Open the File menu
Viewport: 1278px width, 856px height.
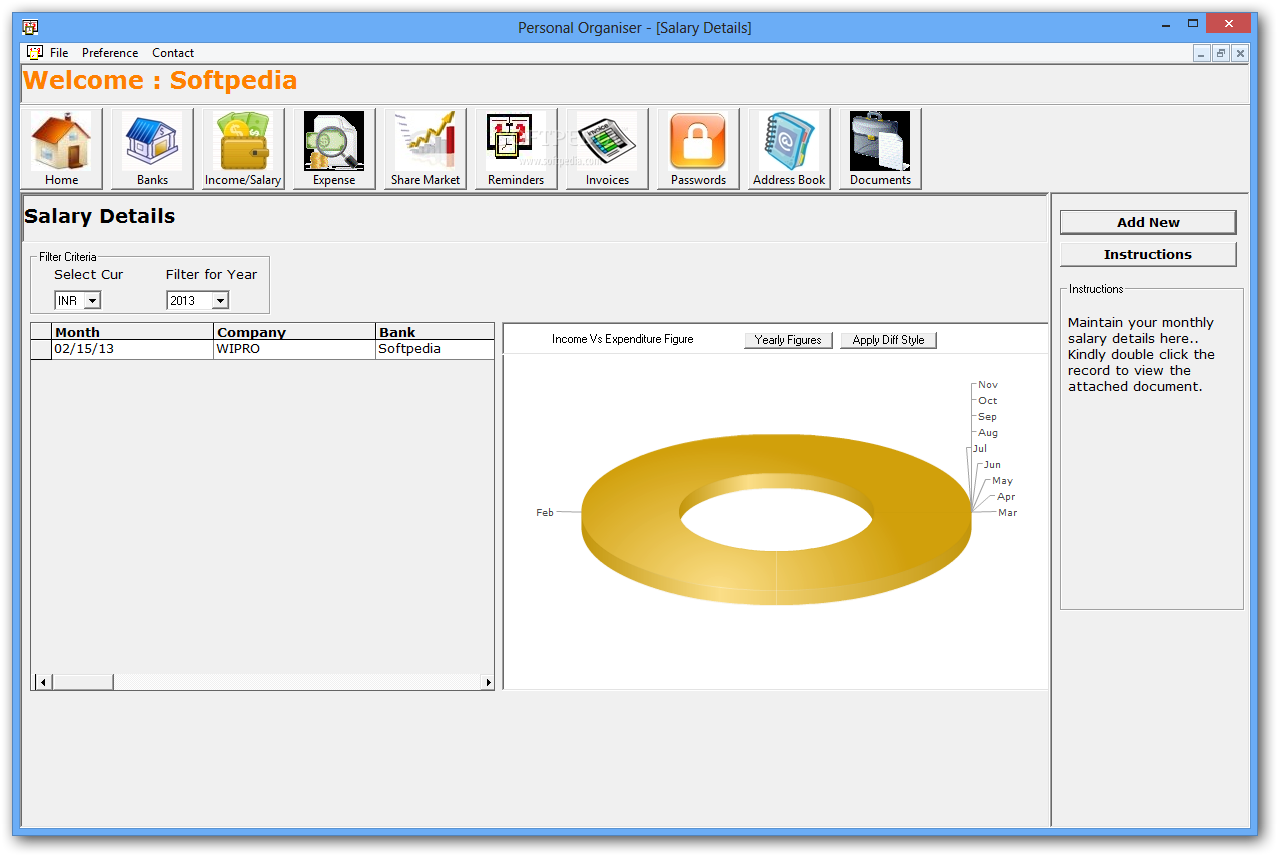[x=59, y=53]
